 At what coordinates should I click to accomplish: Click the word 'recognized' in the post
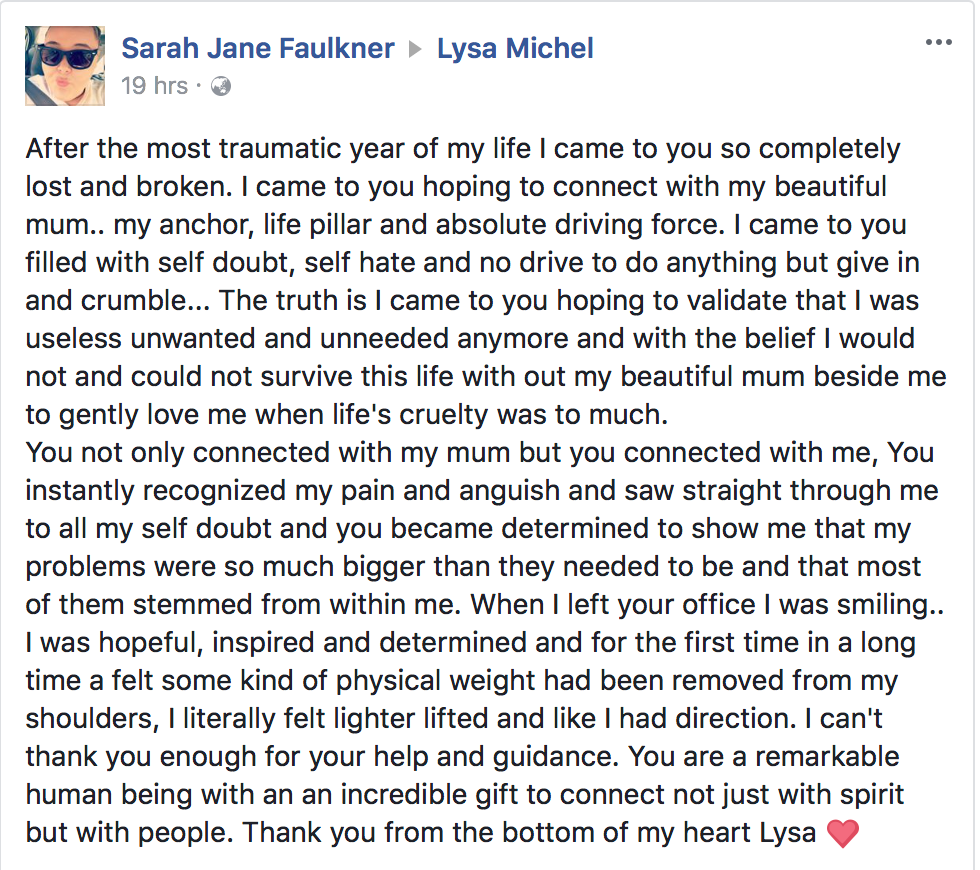click(x=214, y=491)
